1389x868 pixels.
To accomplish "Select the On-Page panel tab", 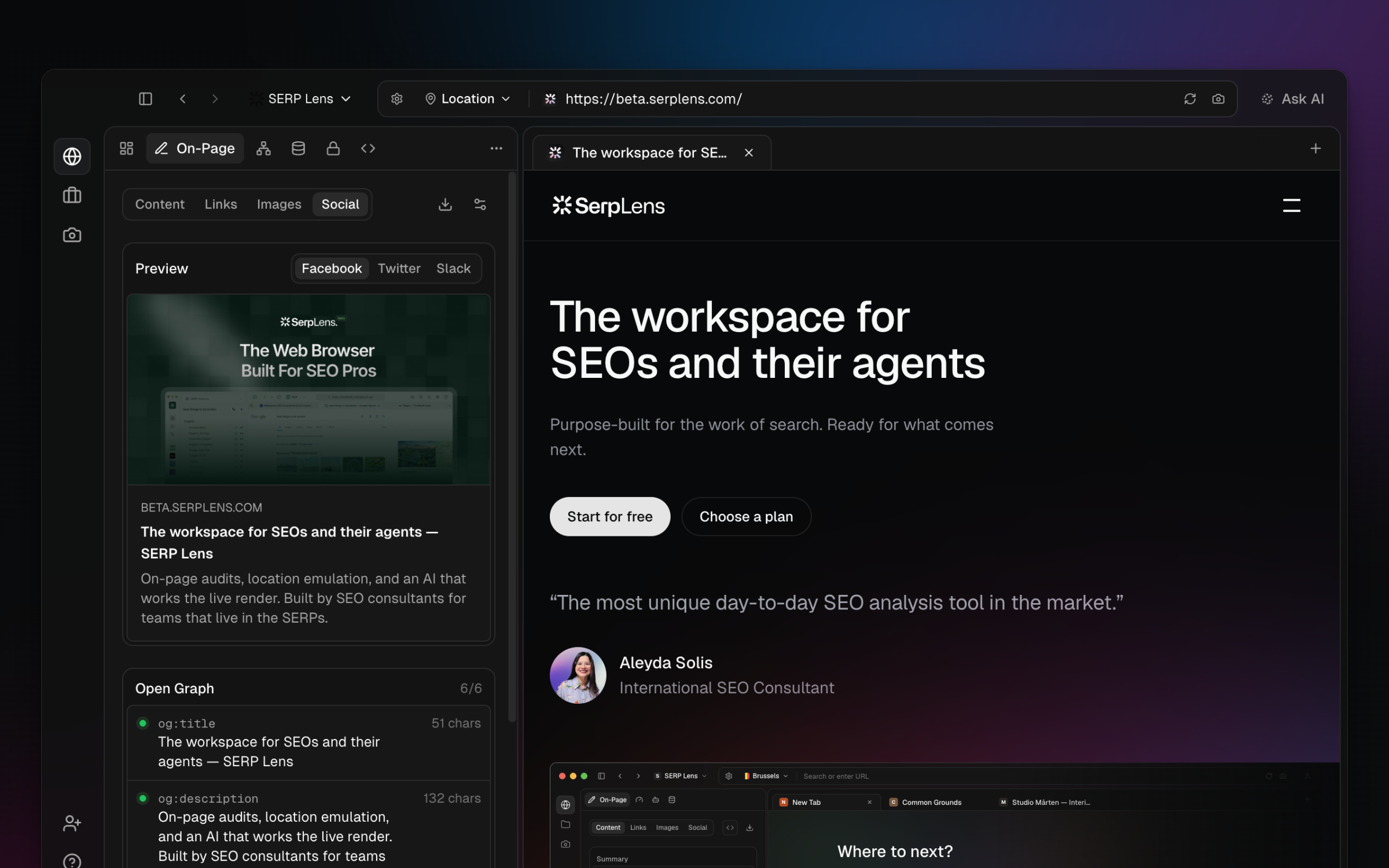I will coord(195,149).
